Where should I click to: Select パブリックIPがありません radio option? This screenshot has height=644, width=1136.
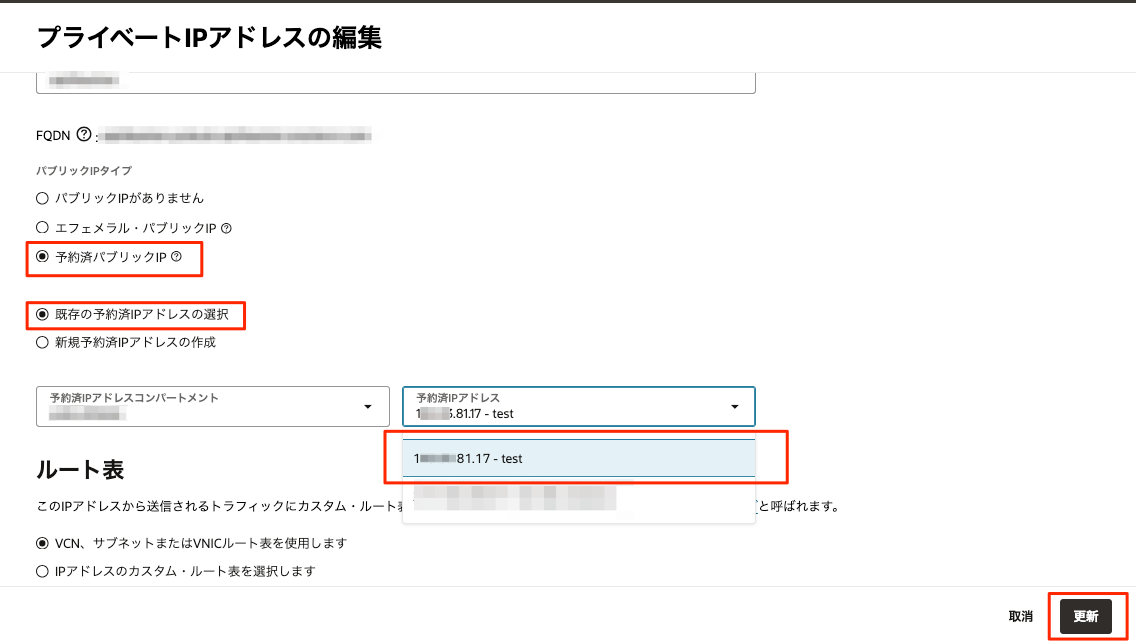[x=43, y=198]
